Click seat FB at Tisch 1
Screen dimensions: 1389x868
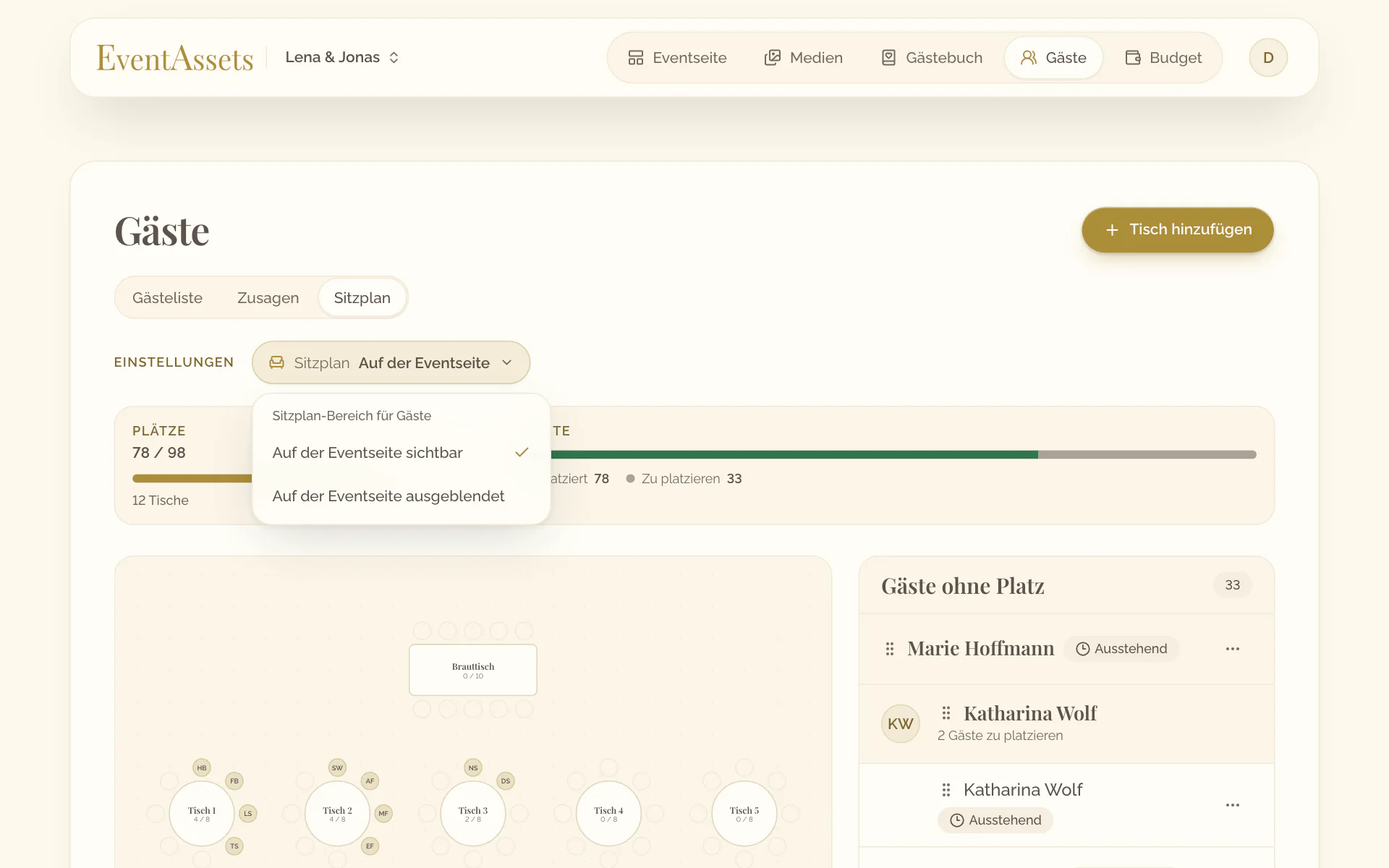pyautogui.click(x=234, y=781)
